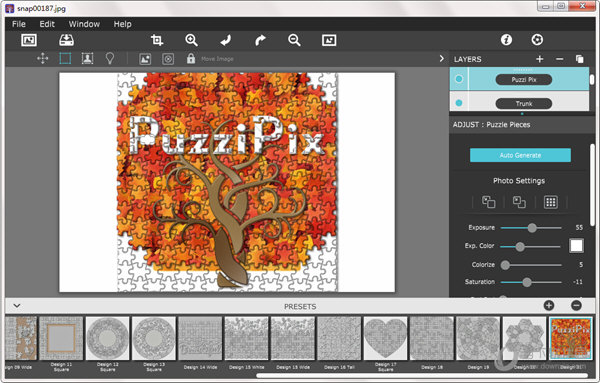The height and width of the screenshot is (383, 600).
Task: Open image icon in top toolbar
Action: click(x=29, y=40)
